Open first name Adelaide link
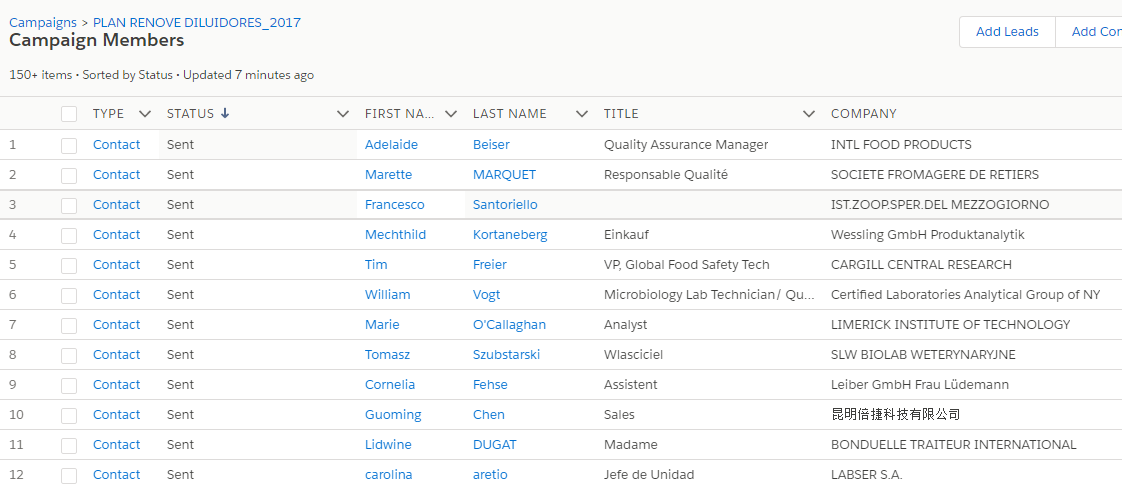 pos(391,145)
